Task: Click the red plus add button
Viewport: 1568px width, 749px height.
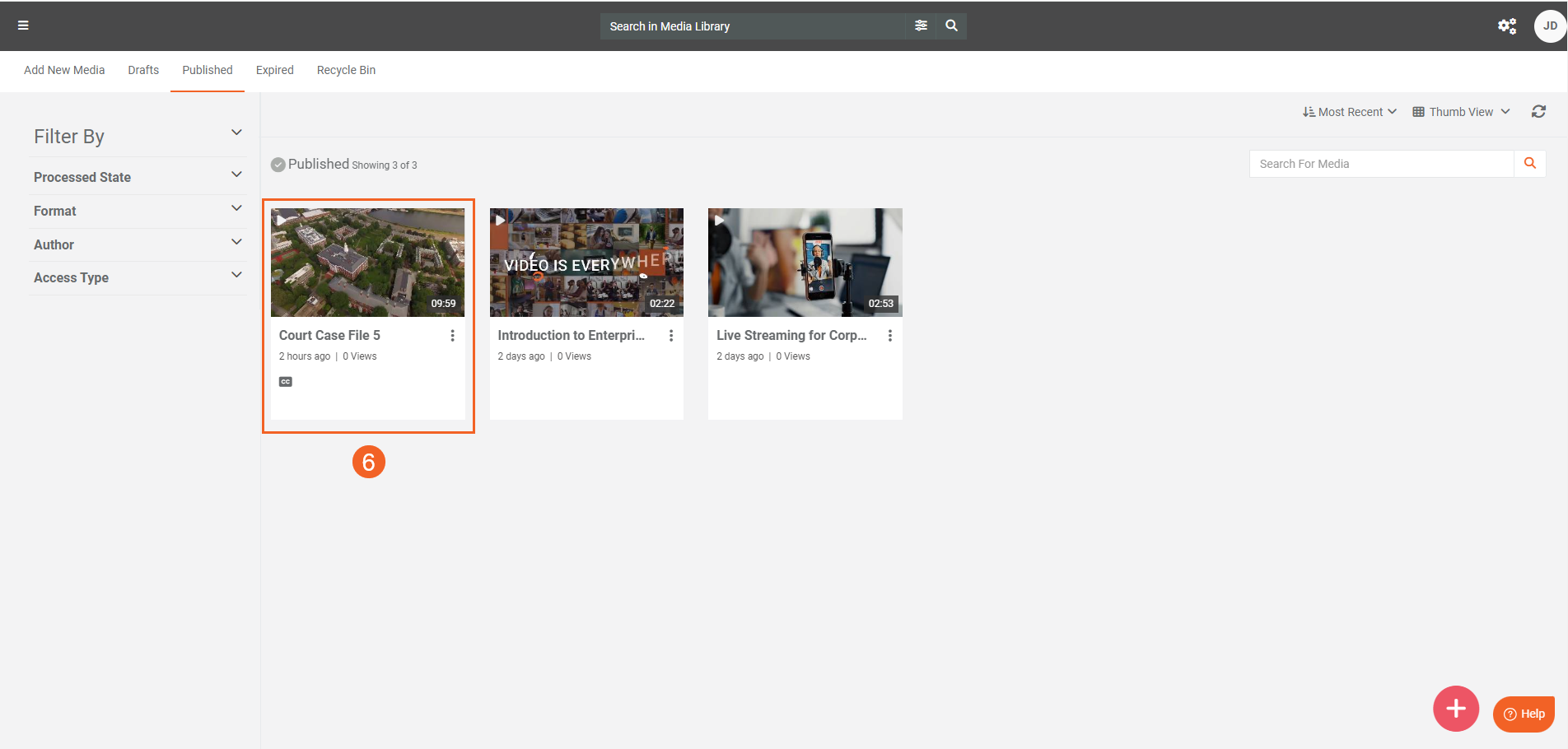Action: pos(1455,709)
